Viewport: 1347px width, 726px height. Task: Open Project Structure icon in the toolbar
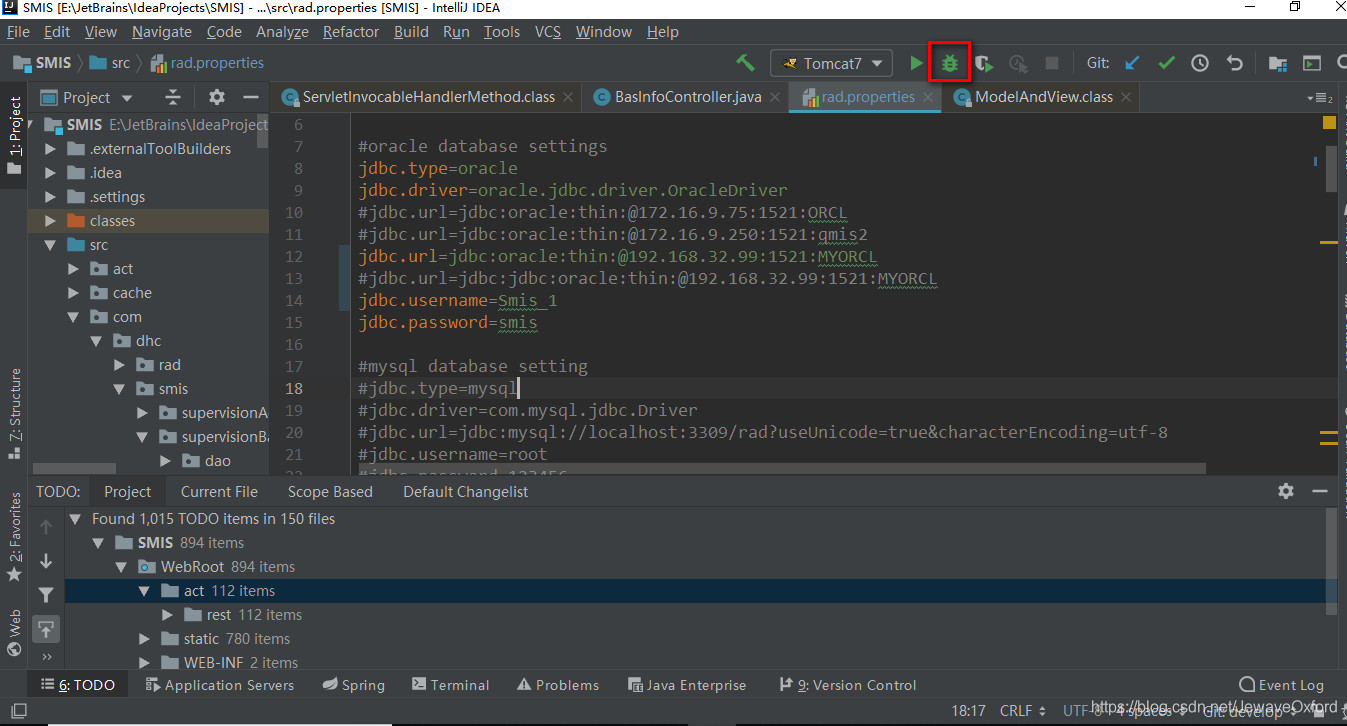click(1278, 63)
